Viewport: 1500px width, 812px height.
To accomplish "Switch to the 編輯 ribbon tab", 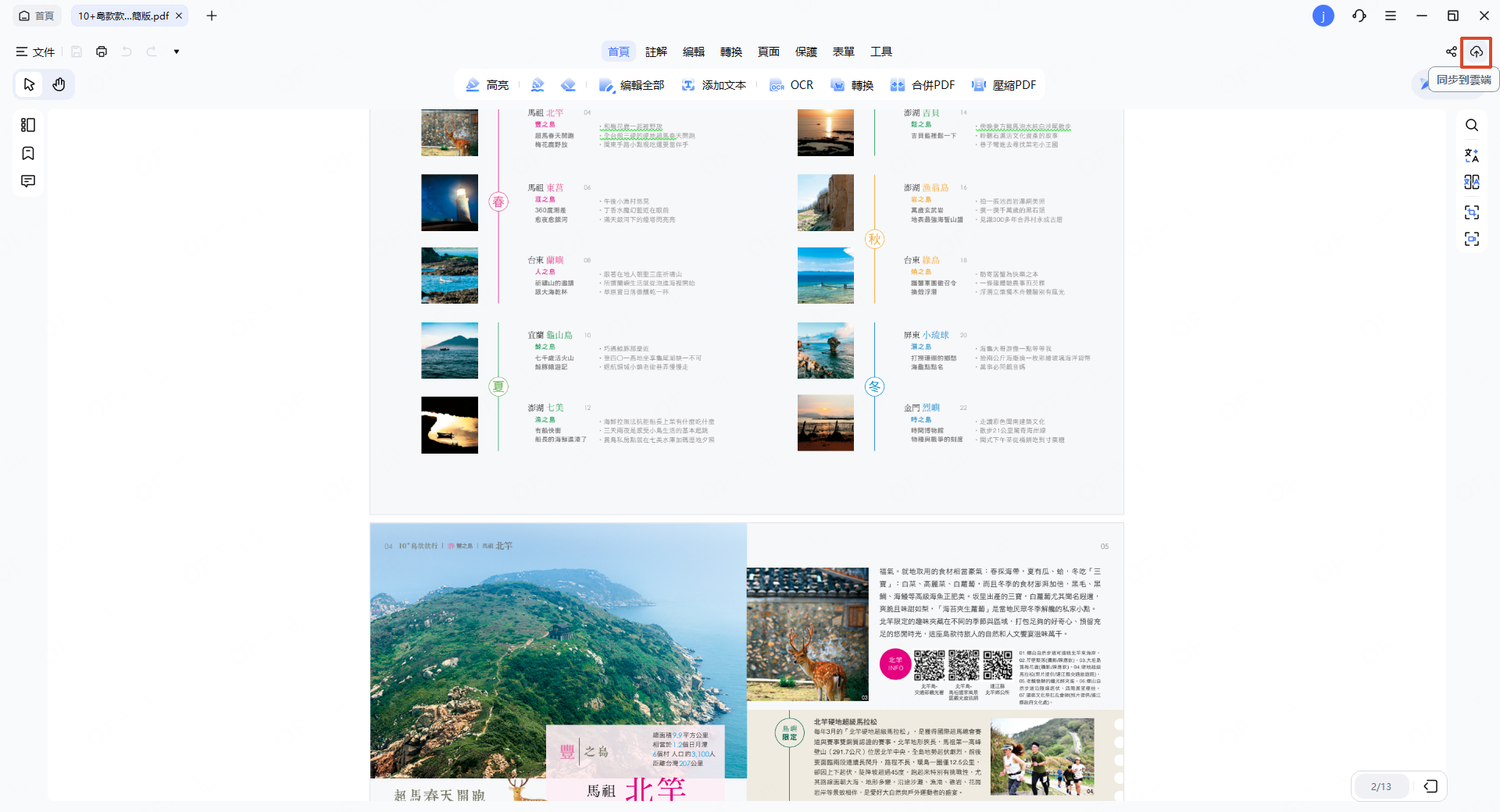I will (x=694, y=52).
